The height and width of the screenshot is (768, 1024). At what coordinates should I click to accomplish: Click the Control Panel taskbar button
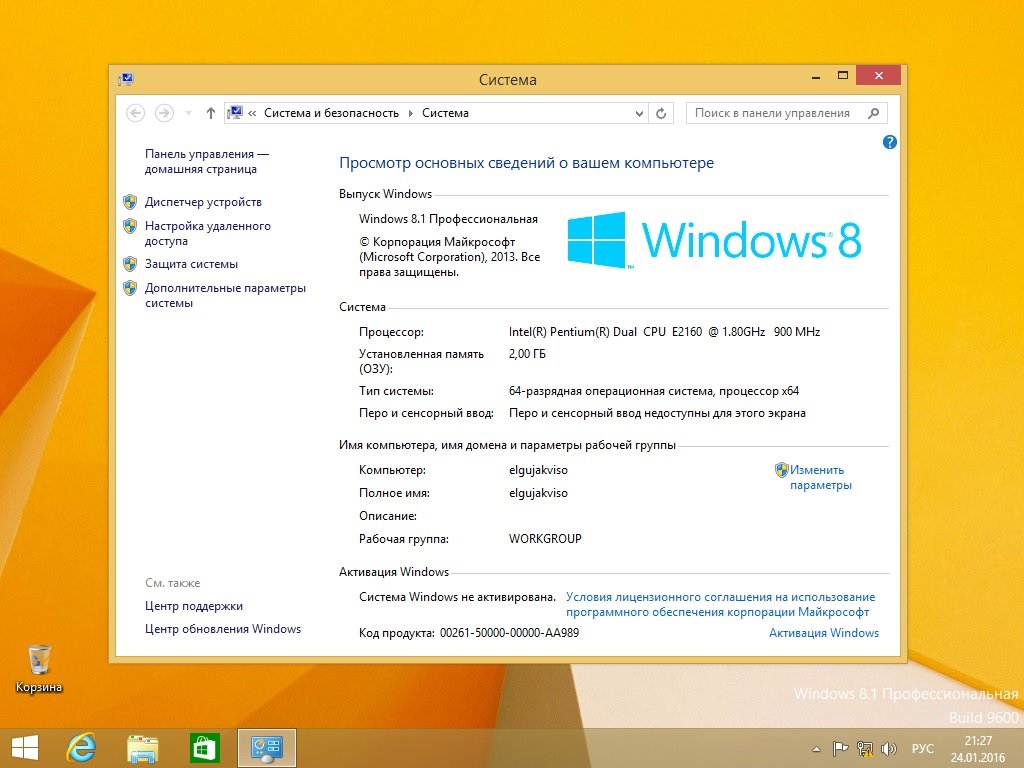tap(266, 748)
